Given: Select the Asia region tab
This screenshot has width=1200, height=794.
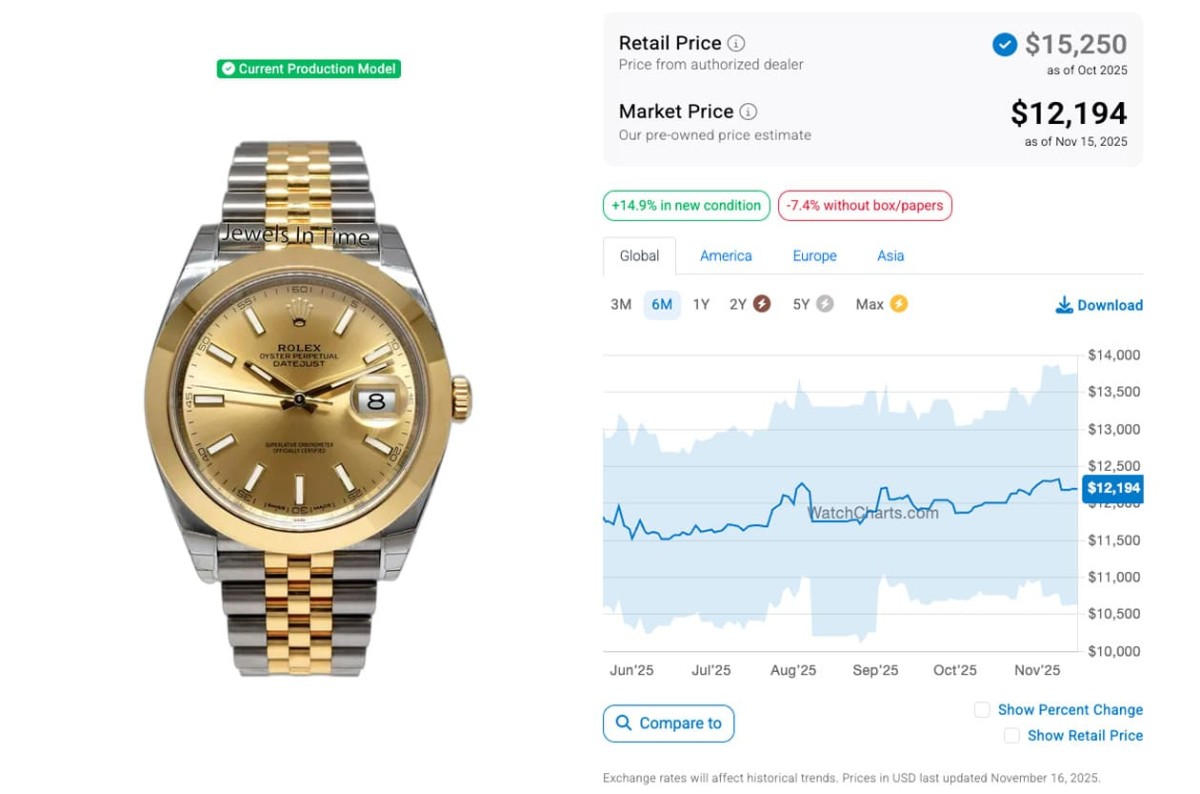Looking at the screenshot, I should (x=890, y=256).
